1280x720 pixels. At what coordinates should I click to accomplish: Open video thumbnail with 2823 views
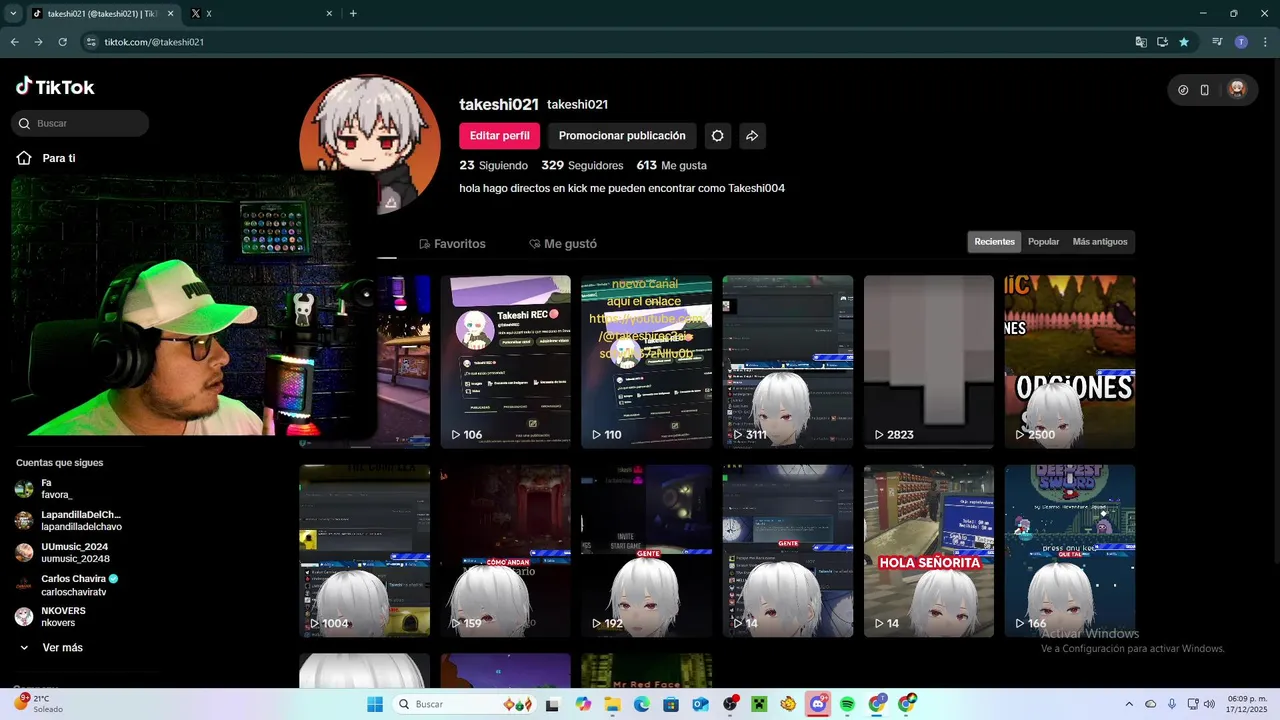pyautogui.click(x=929, y=362)
